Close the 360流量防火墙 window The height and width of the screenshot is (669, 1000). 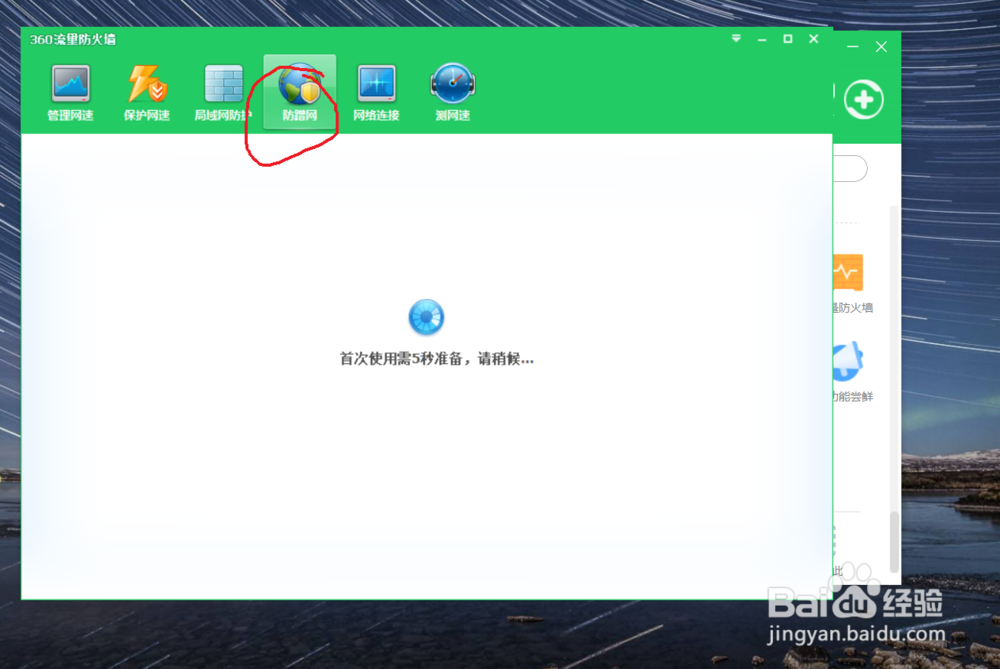pos(814,39)
